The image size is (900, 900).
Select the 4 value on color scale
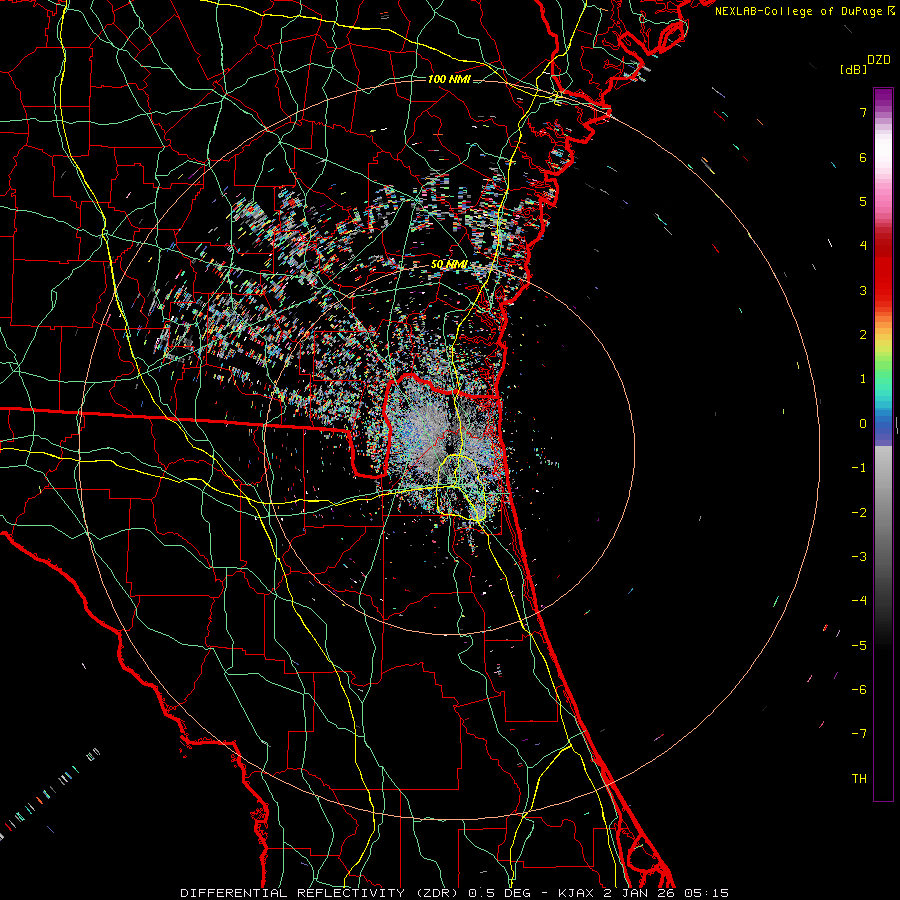(863, 246)
